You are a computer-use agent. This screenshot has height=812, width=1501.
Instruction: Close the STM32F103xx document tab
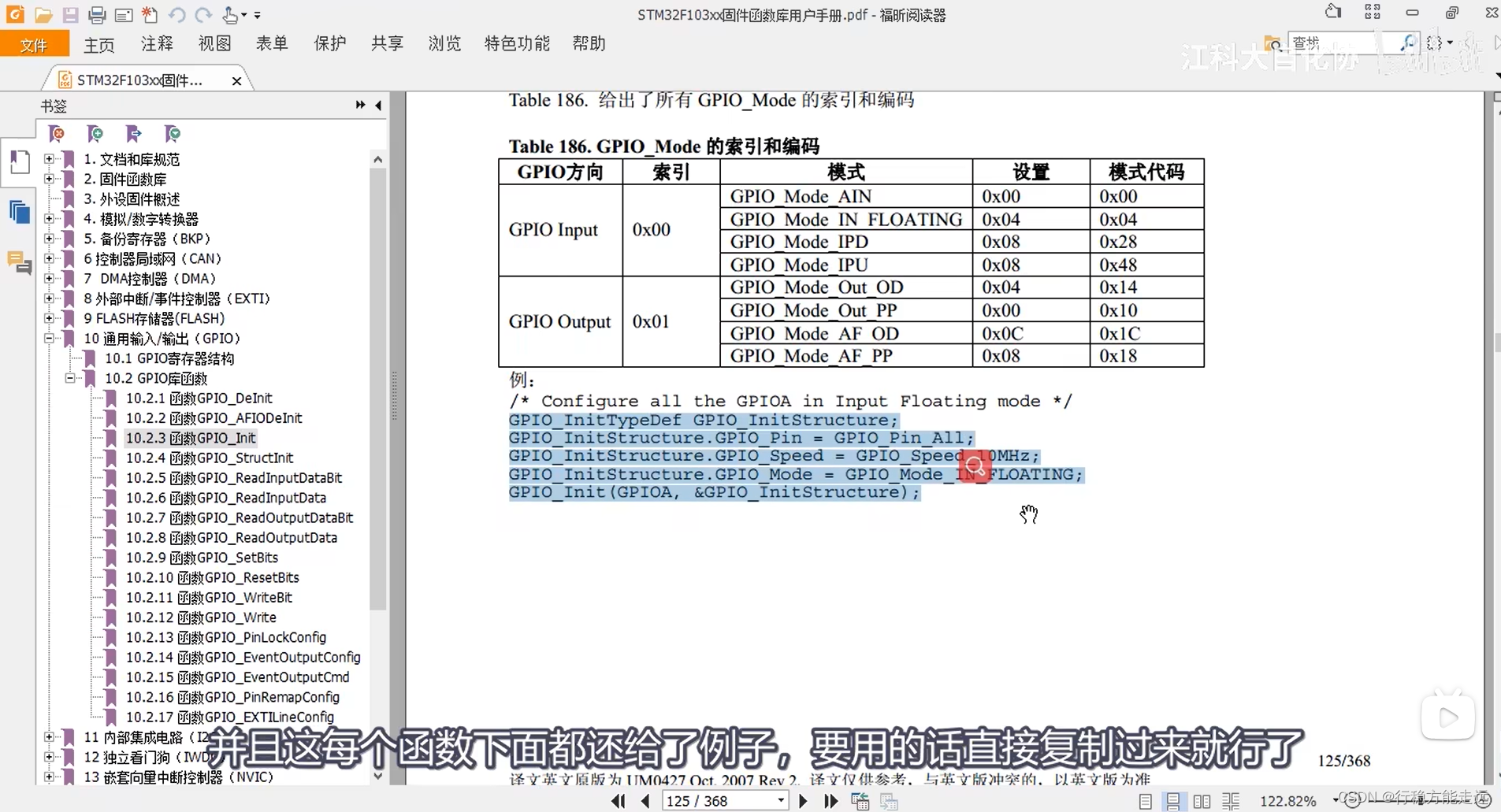click(x=236, y=80)
